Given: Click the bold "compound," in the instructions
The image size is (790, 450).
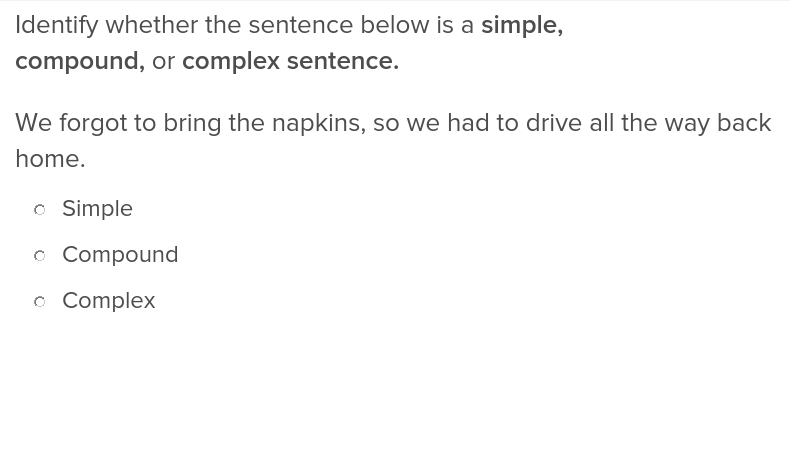Looking at the screenshot, I should coord(79,61).
